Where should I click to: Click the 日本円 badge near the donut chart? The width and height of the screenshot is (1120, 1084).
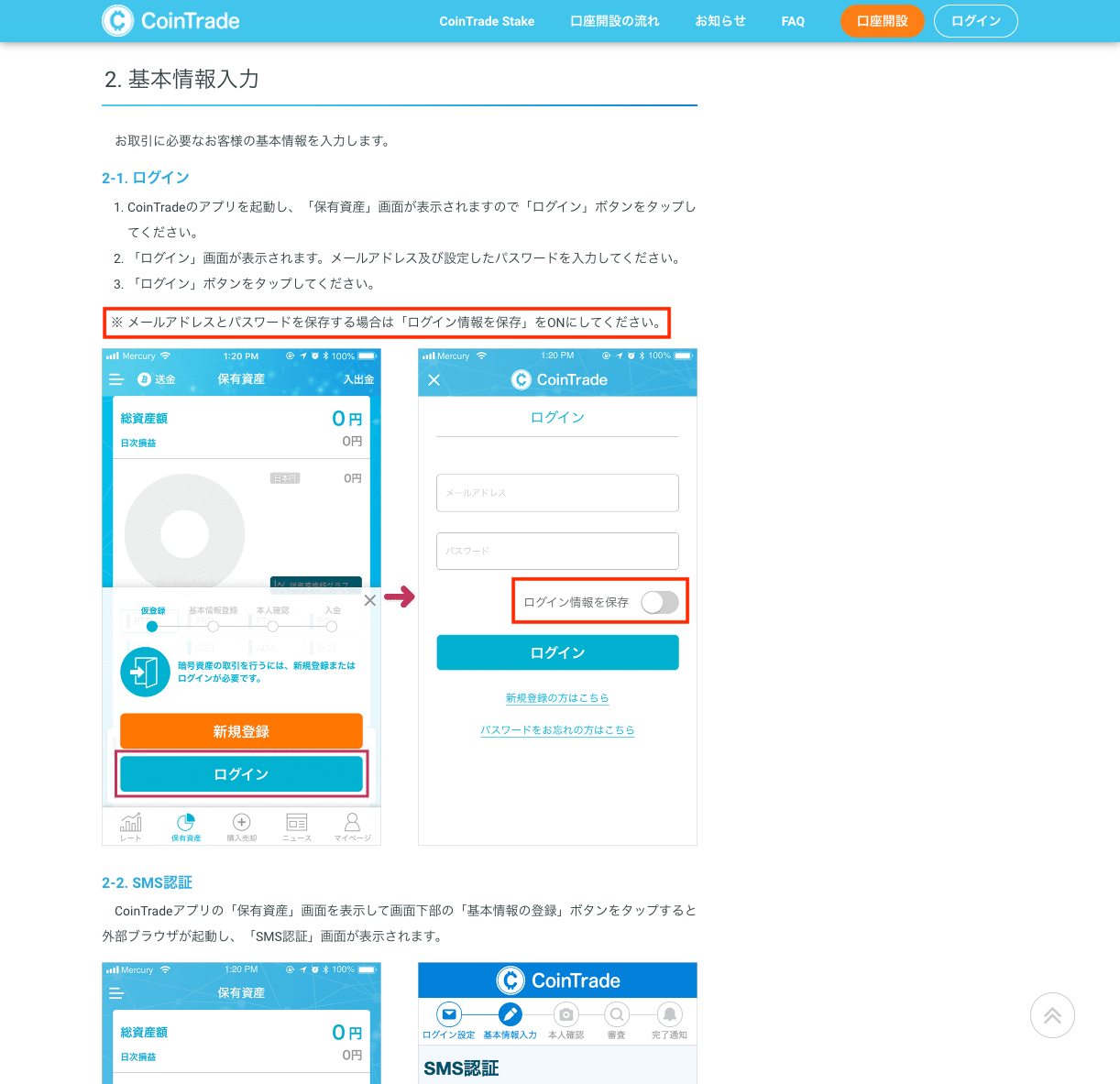[285, 478]
